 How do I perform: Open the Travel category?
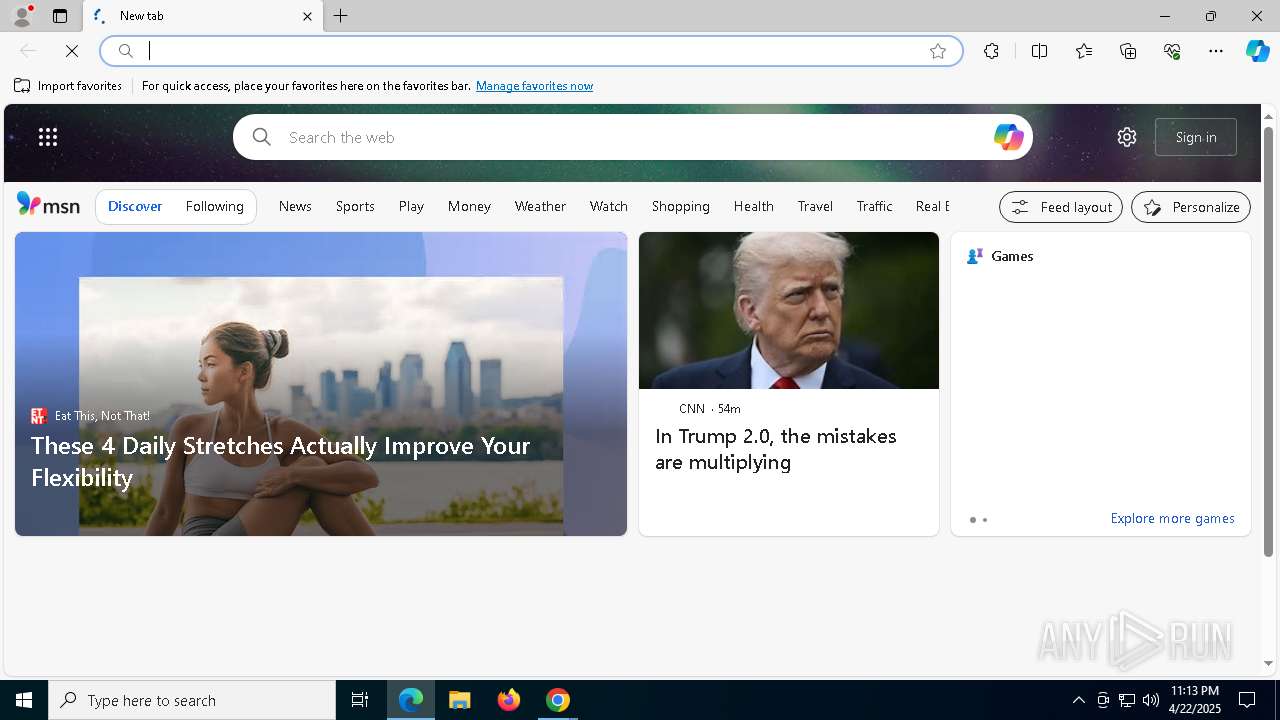[815, 206]
